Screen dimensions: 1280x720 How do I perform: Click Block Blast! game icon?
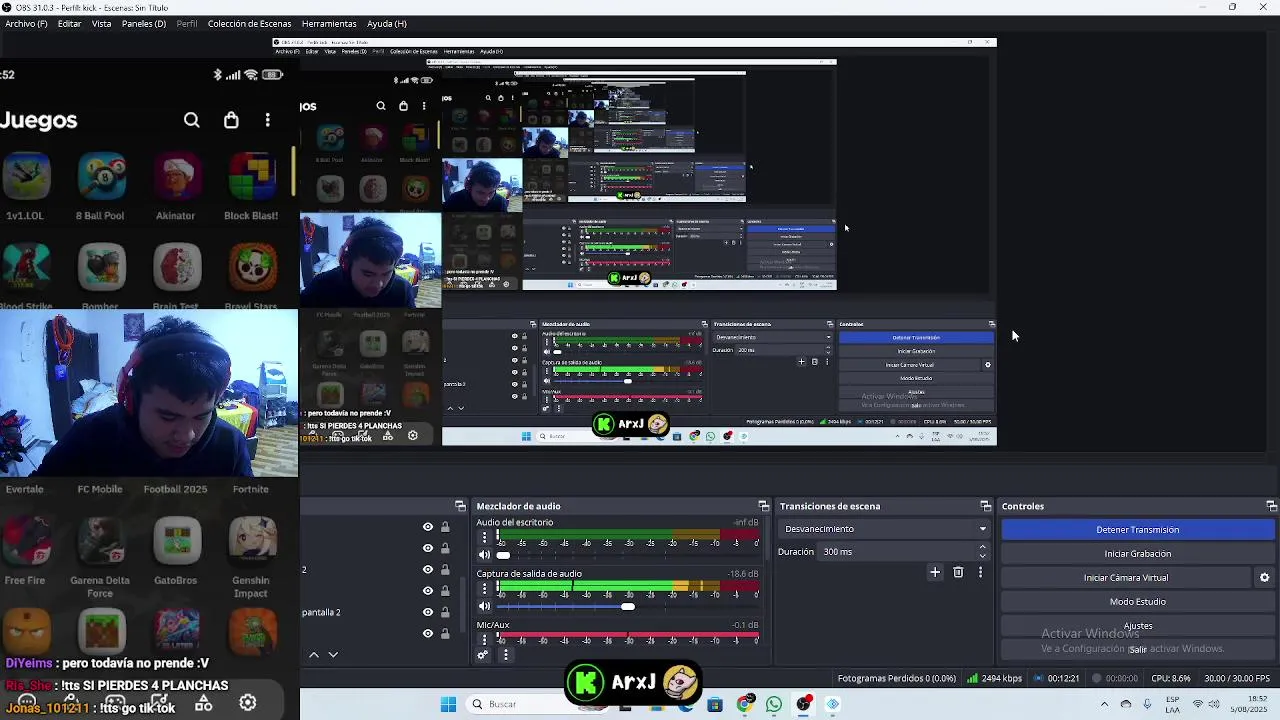pyautogui.click(x=252, y=178)
